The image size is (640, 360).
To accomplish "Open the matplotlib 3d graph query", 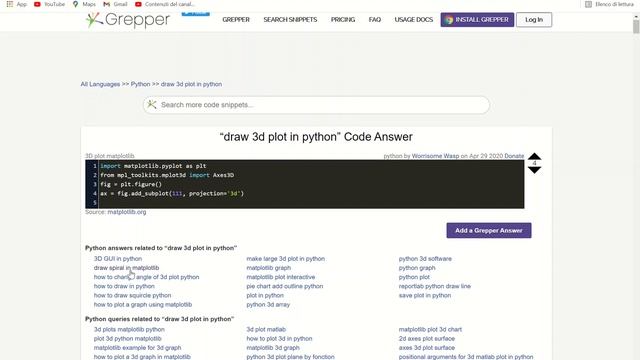I will click(273, 348).
